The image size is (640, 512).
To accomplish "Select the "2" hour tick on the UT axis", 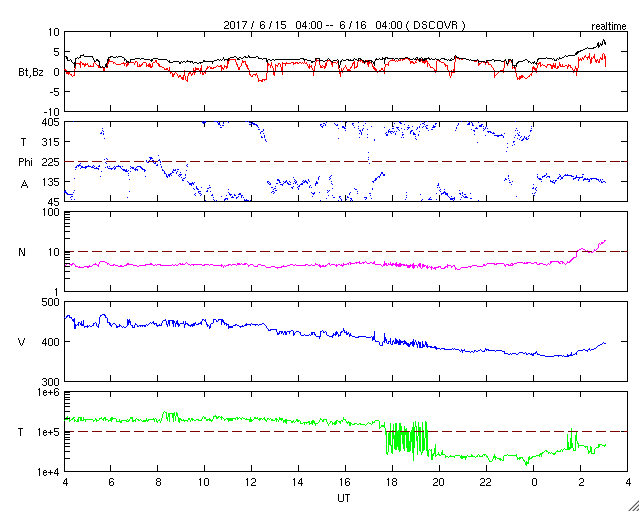I will pyautogui.click(x=581, y=482).
